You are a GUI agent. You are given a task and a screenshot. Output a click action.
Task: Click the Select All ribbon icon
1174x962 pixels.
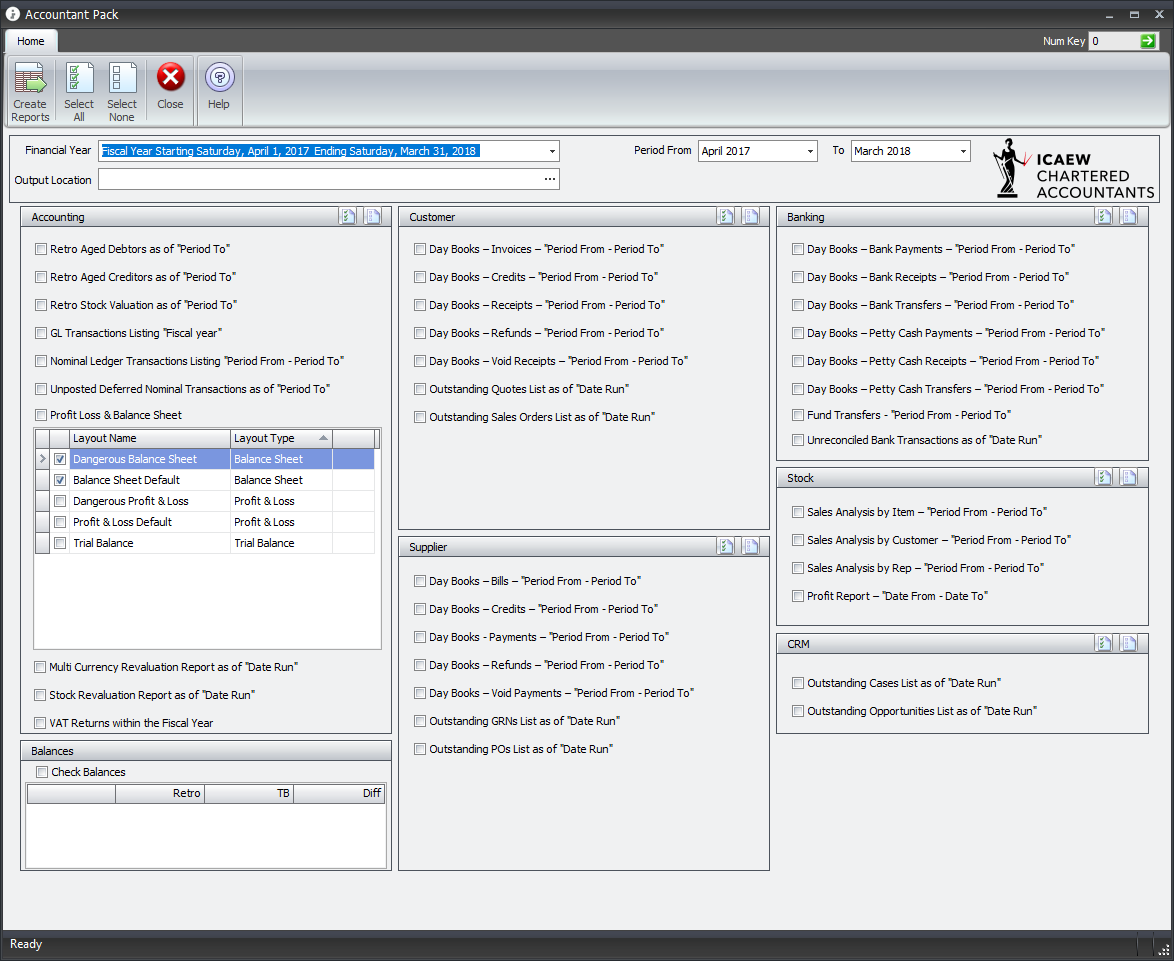(78, 90)
